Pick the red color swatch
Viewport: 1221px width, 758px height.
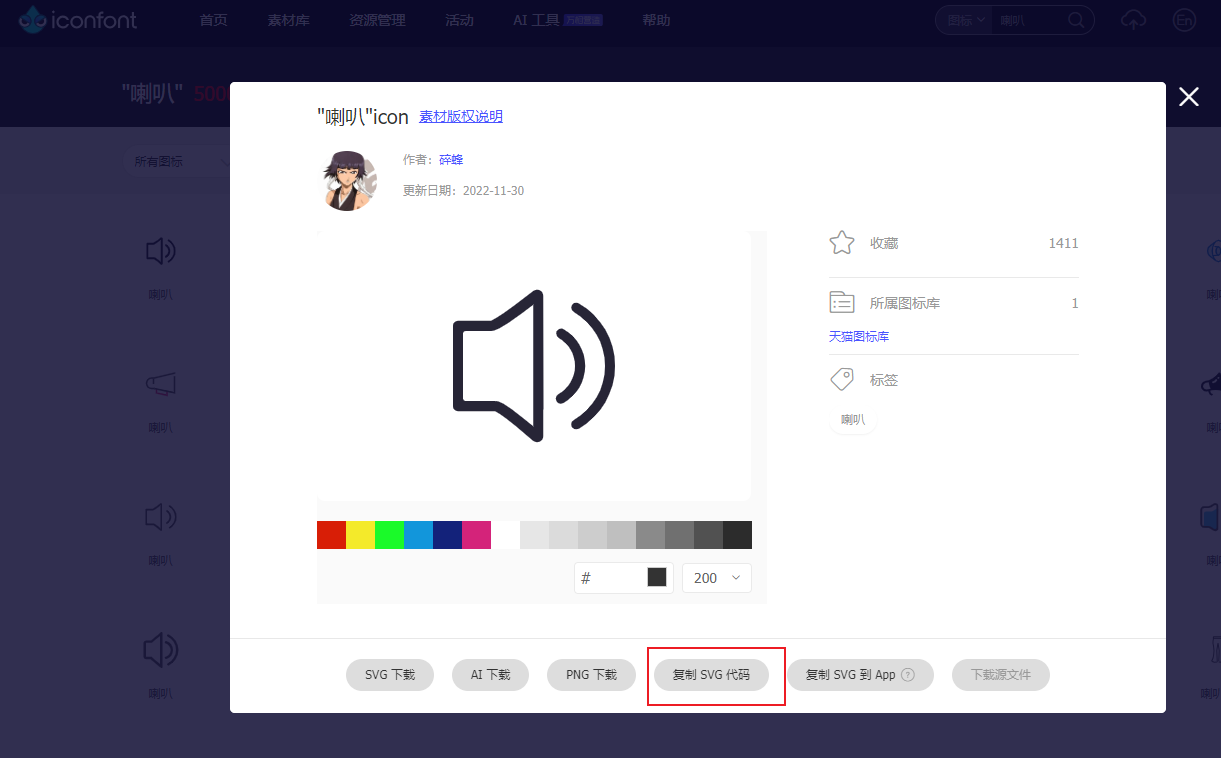tap(331, 535)
